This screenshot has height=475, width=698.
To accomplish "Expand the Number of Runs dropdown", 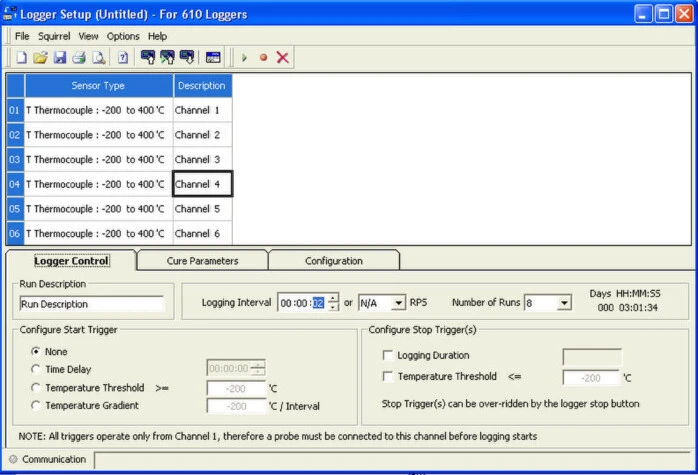I will 565,303.
